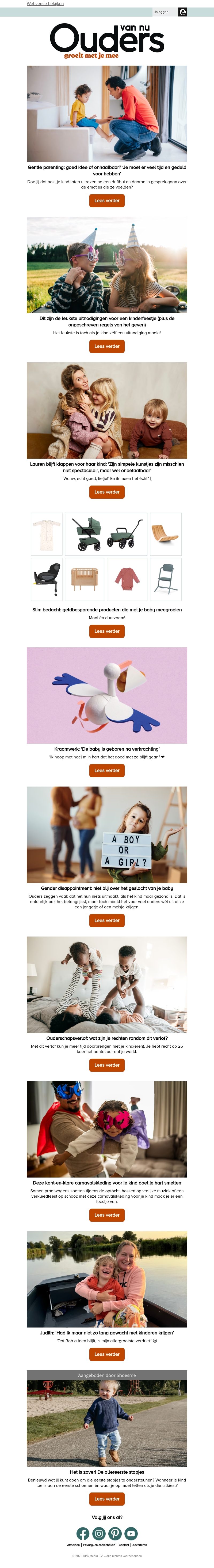Click Lees verder under Kraamwerk article
Screen dimensions: 214x1568
pyautogui.click(x=107, y=770)
